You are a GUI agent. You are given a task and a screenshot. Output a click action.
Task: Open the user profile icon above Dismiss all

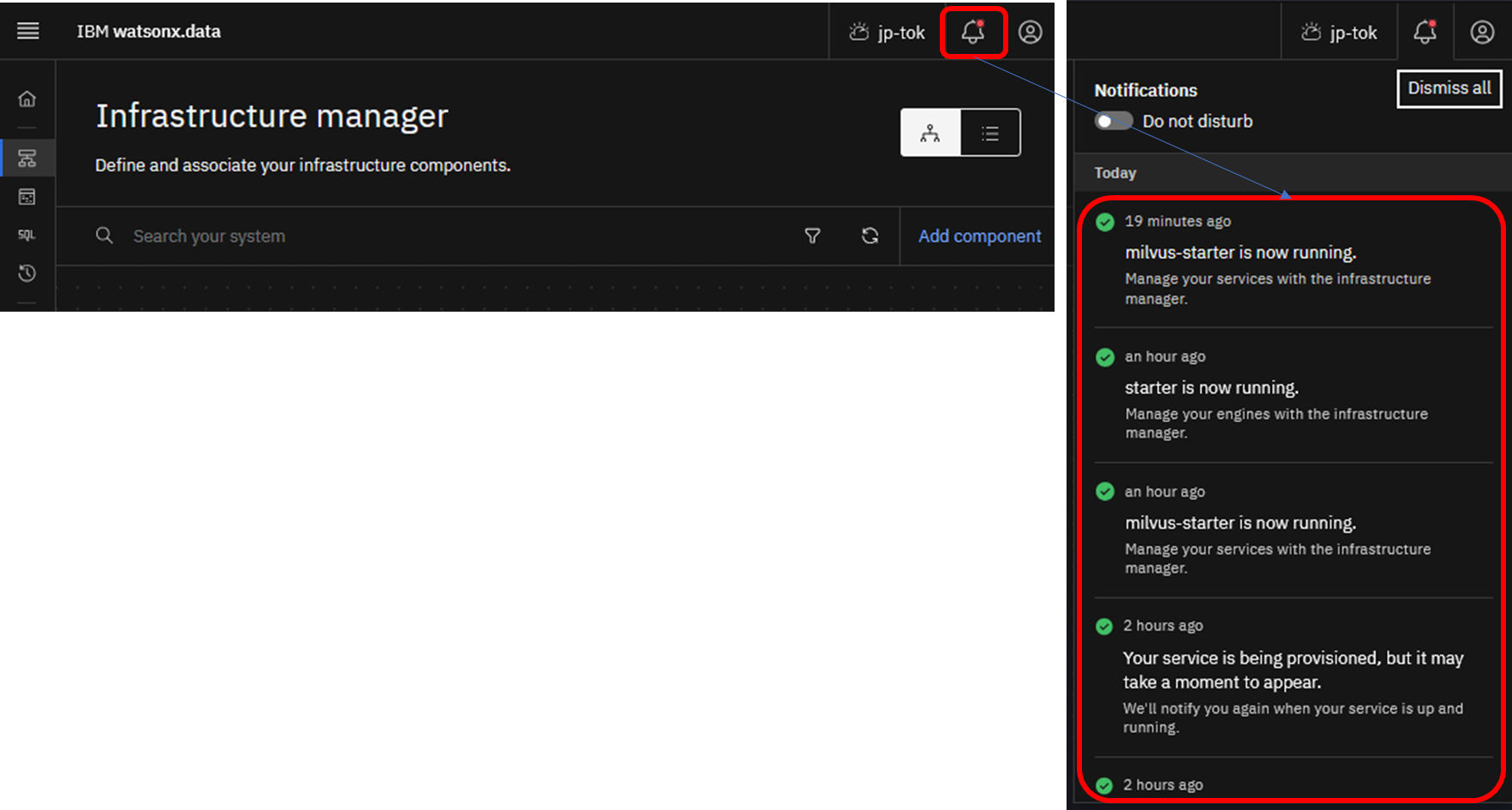(1482, 33)
